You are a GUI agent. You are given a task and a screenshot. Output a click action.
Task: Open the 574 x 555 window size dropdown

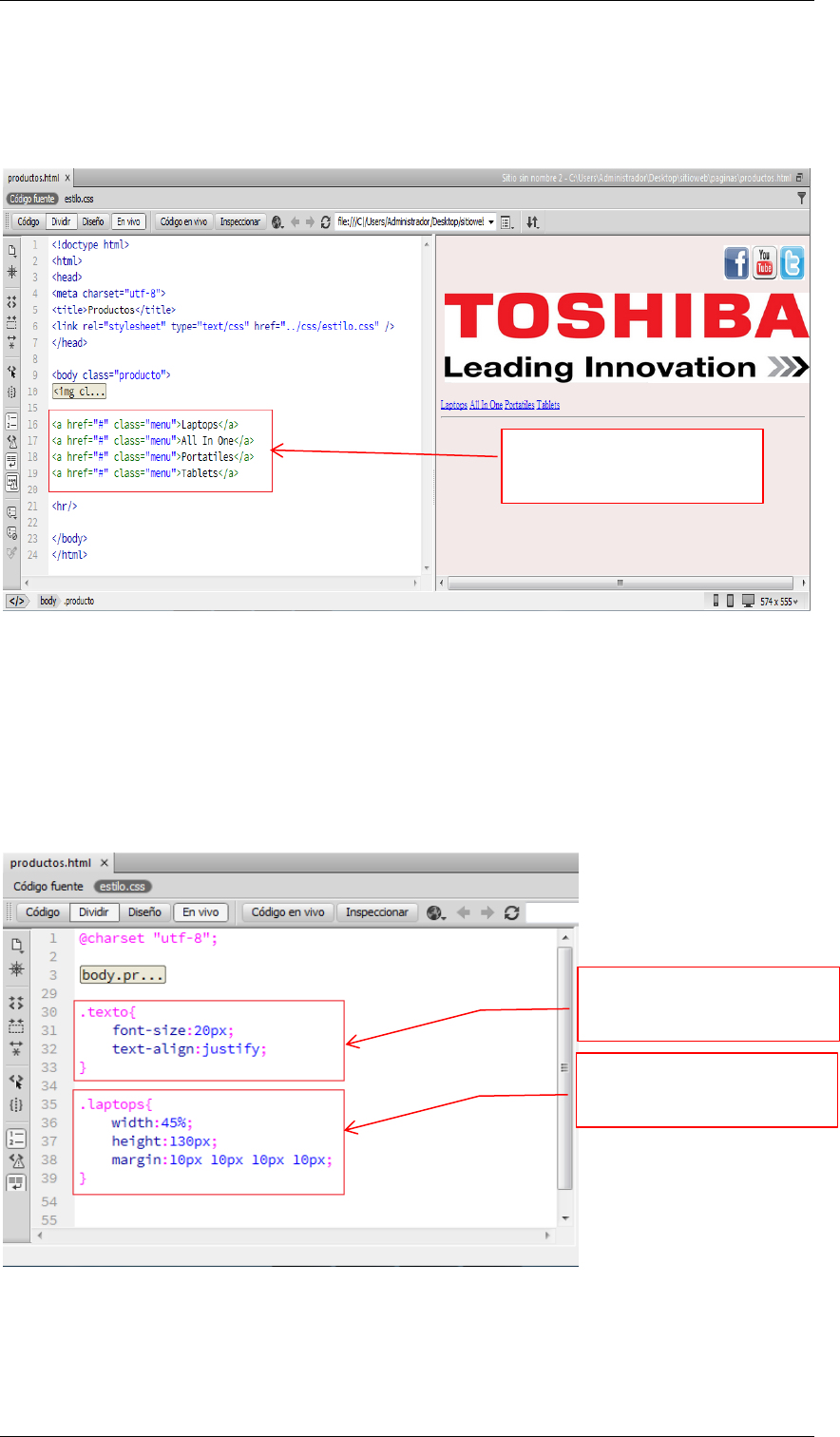tap(779, 602)
